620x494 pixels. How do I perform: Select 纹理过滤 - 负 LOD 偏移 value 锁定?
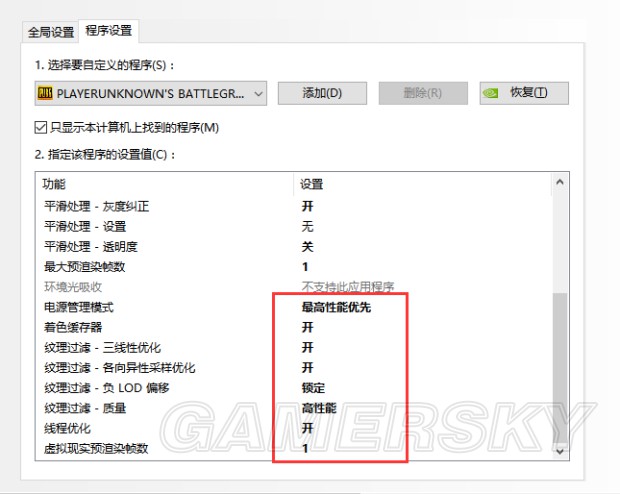(313, 388)
